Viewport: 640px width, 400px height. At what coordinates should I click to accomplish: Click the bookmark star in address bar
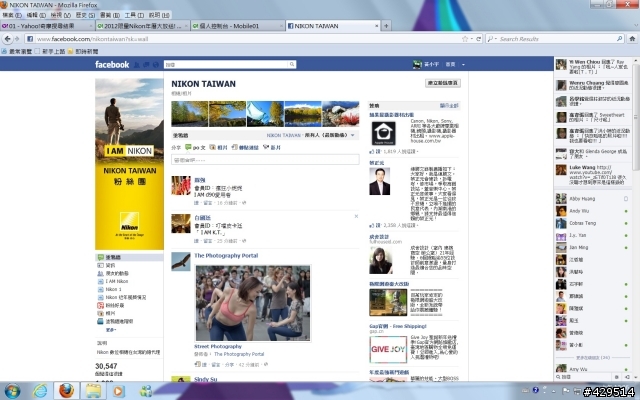(x=465, y=39)
